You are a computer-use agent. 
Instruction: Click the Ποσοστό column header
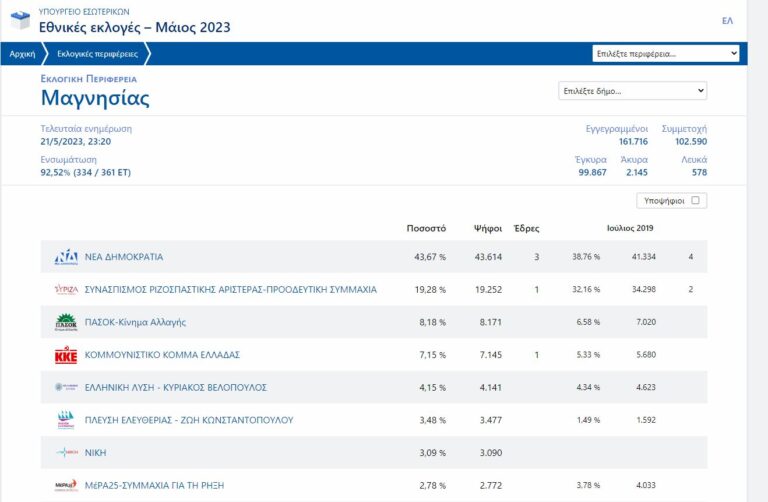(426, 228)
